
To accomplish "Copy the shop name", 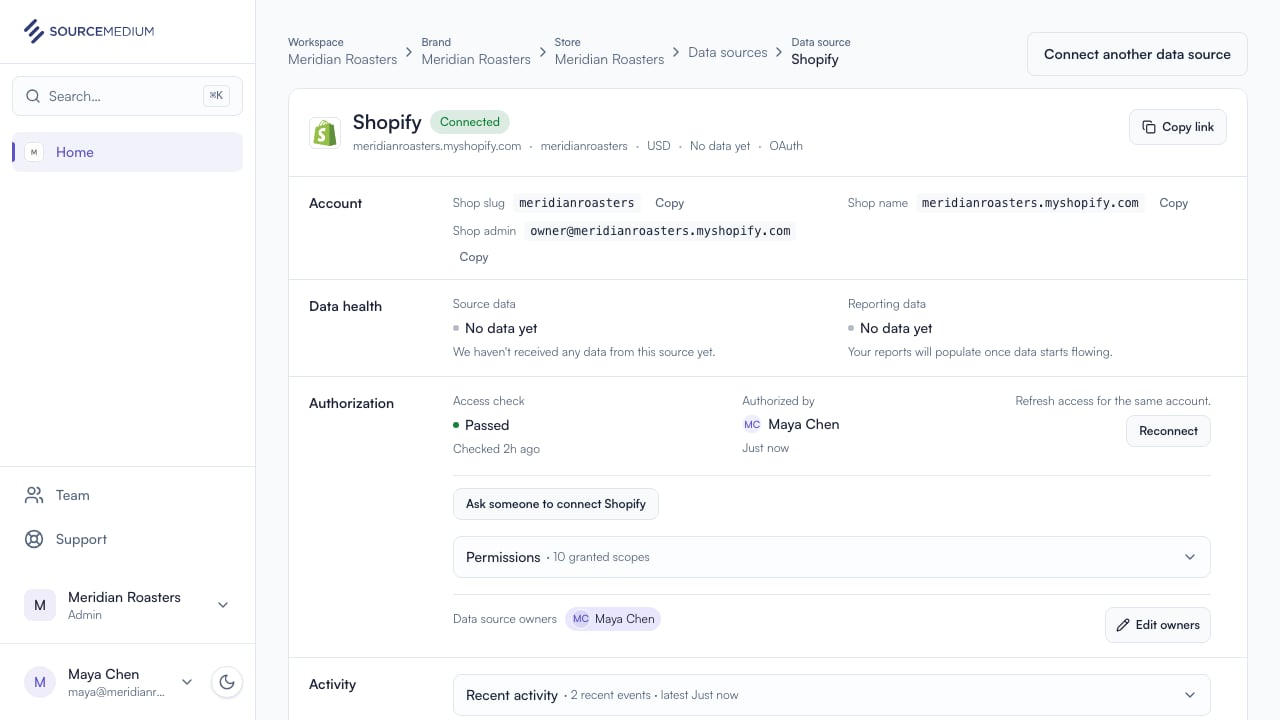I will pyautogui.click(x=1174, y=203).
